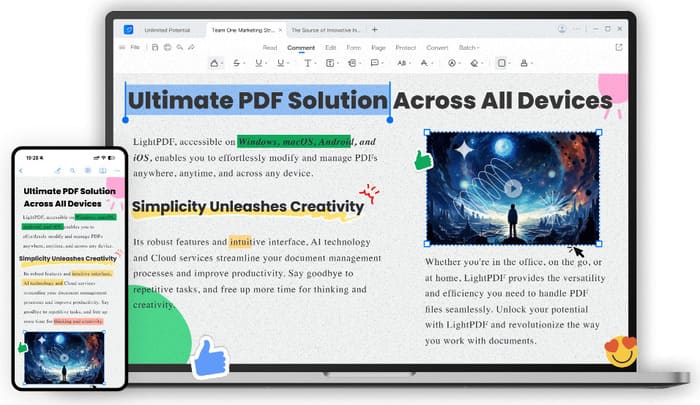Click the right blue text selection handle
The height and width of the screenshot is (405, 700).
coord(390,120)
